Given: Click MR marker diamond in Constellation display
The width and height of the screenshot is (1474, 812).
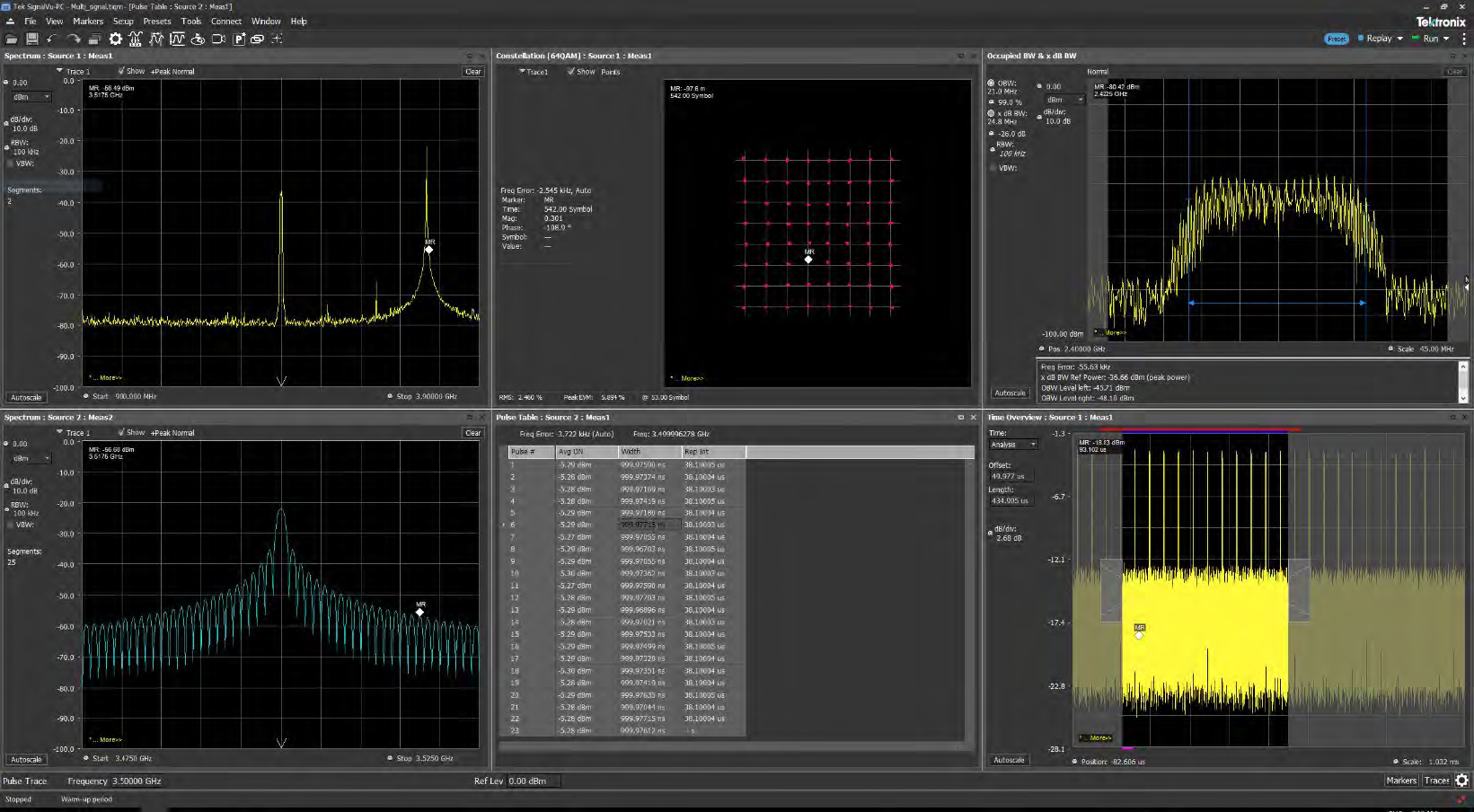Looking at the screenshot, I should pos(808,259).
